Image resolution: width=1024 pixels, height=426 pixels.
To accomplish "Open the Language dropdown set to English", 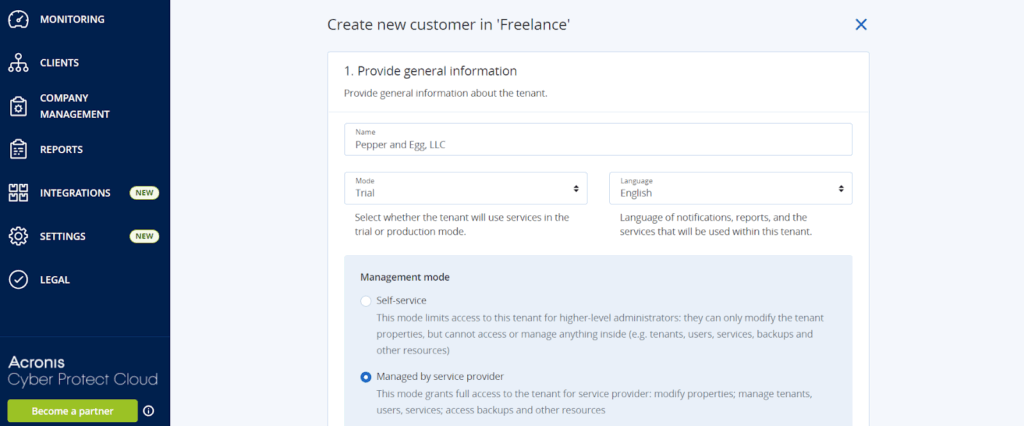I will [x=730, y=188].
